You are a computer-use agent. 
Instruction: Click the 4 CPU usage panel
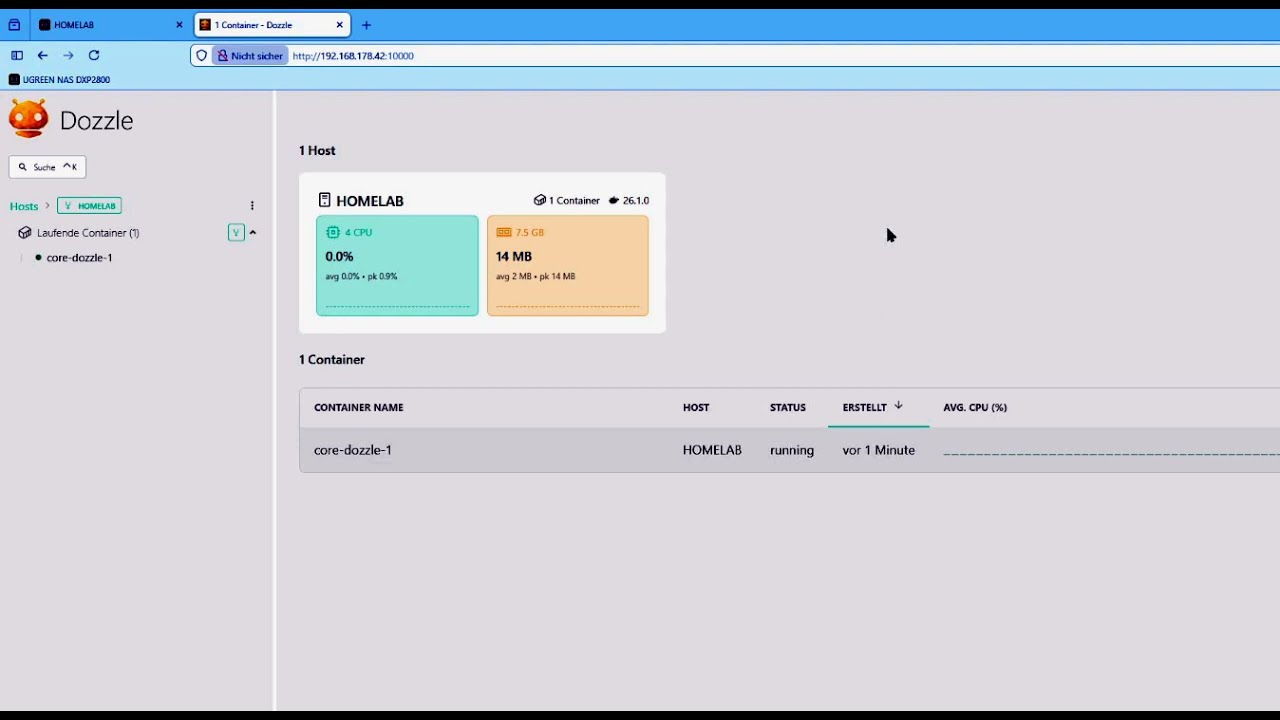397,266
